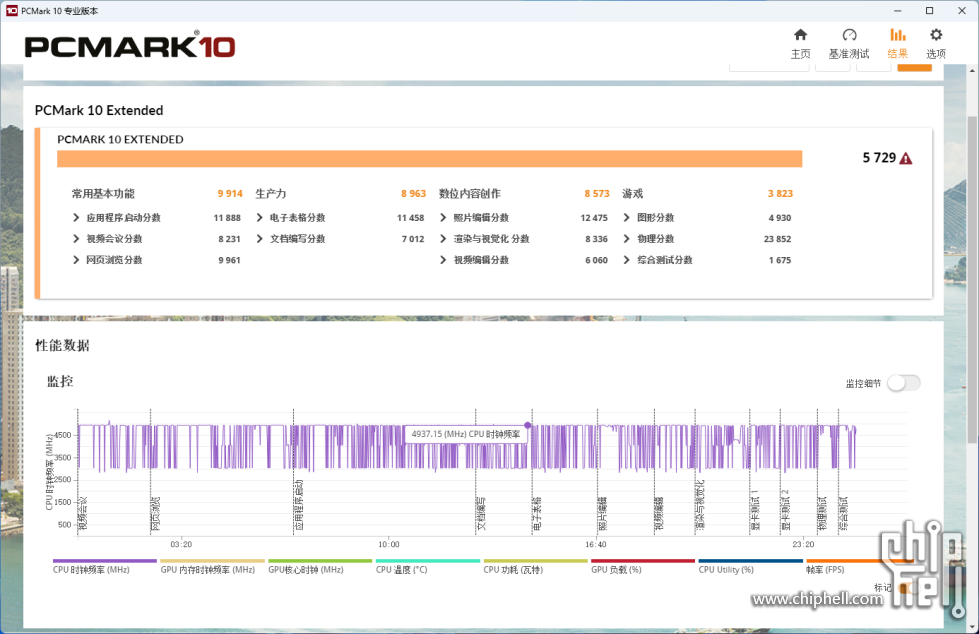Viewport: 979px width, 634px height.
Task: Open 选项 settings gear icon
Action: point(936,43)
